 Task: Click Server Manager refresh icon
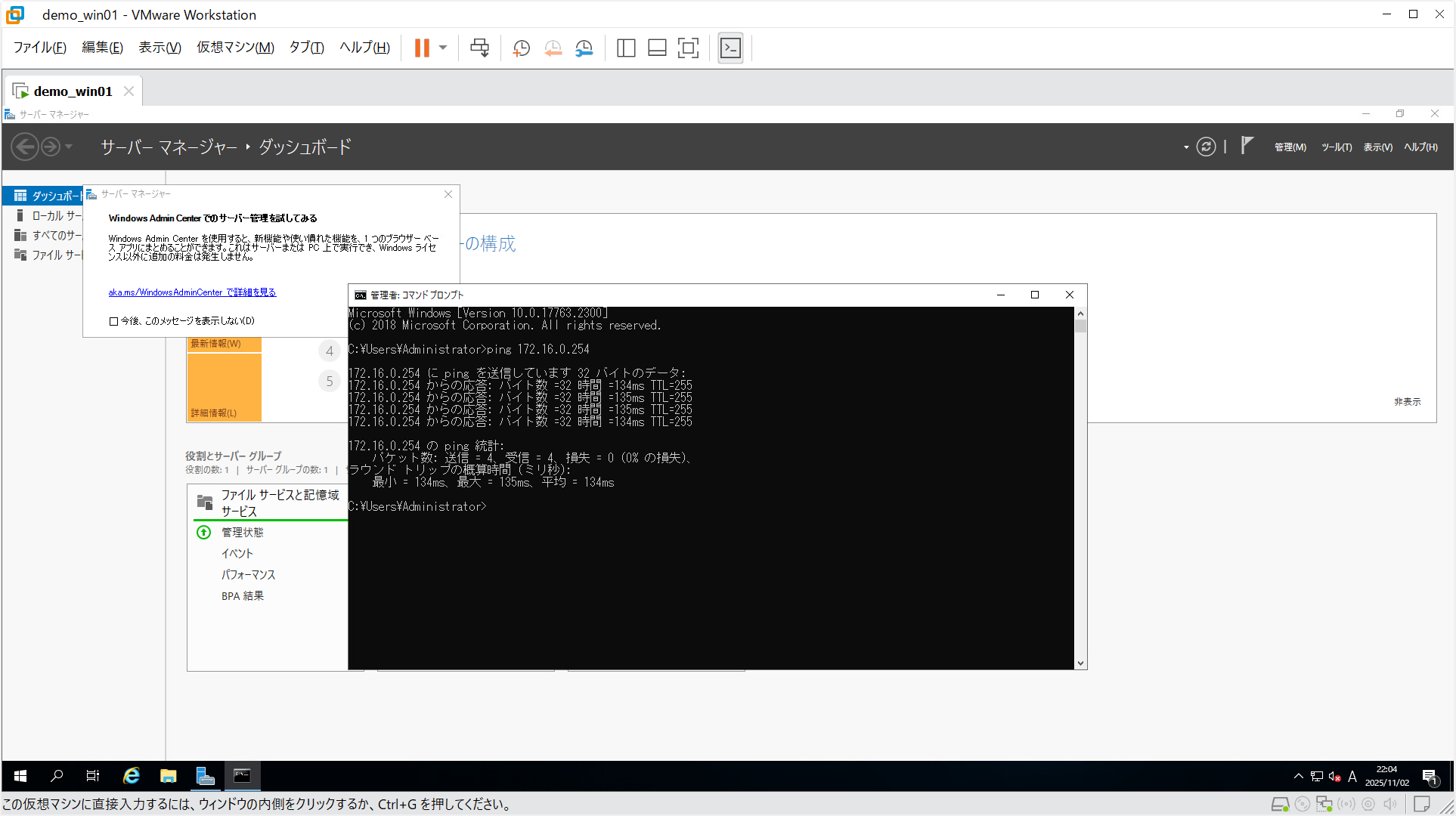tap(1206, 147)
